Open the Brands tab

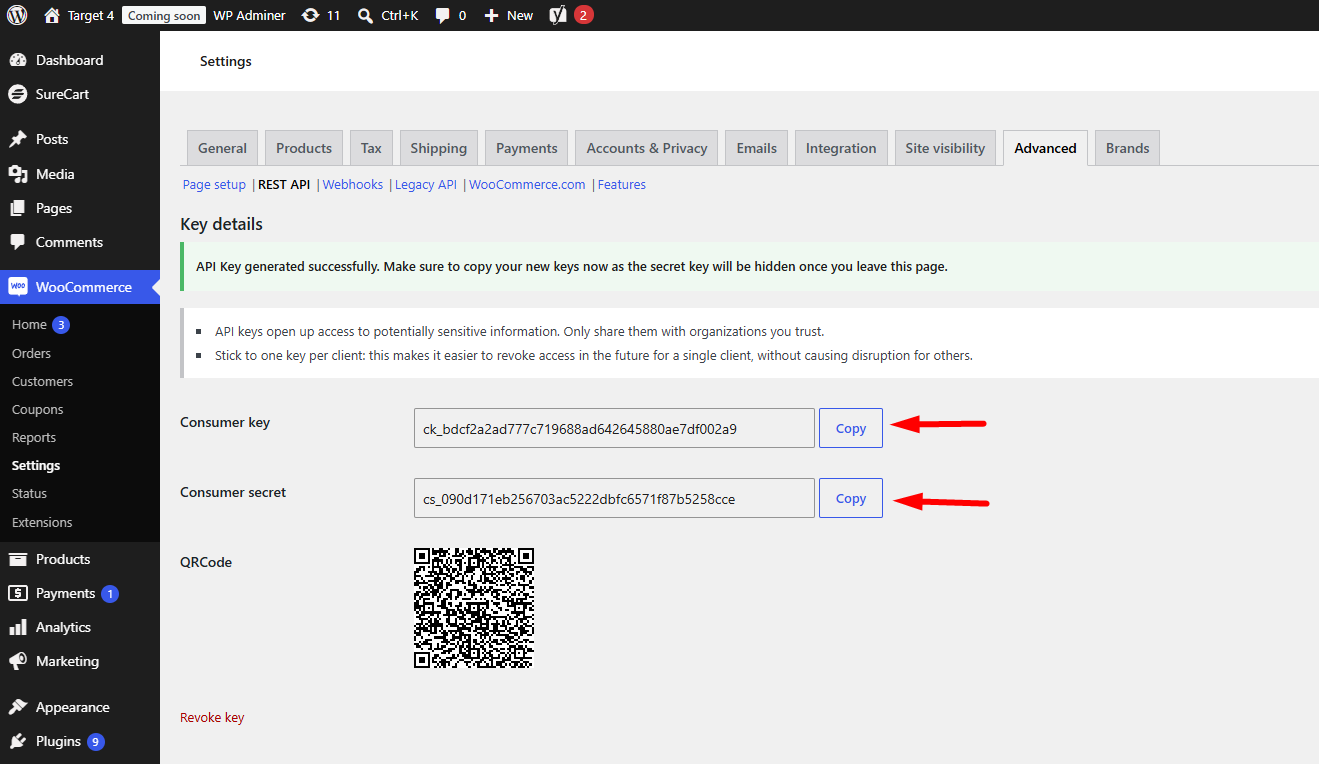(x=1127, y=148)
